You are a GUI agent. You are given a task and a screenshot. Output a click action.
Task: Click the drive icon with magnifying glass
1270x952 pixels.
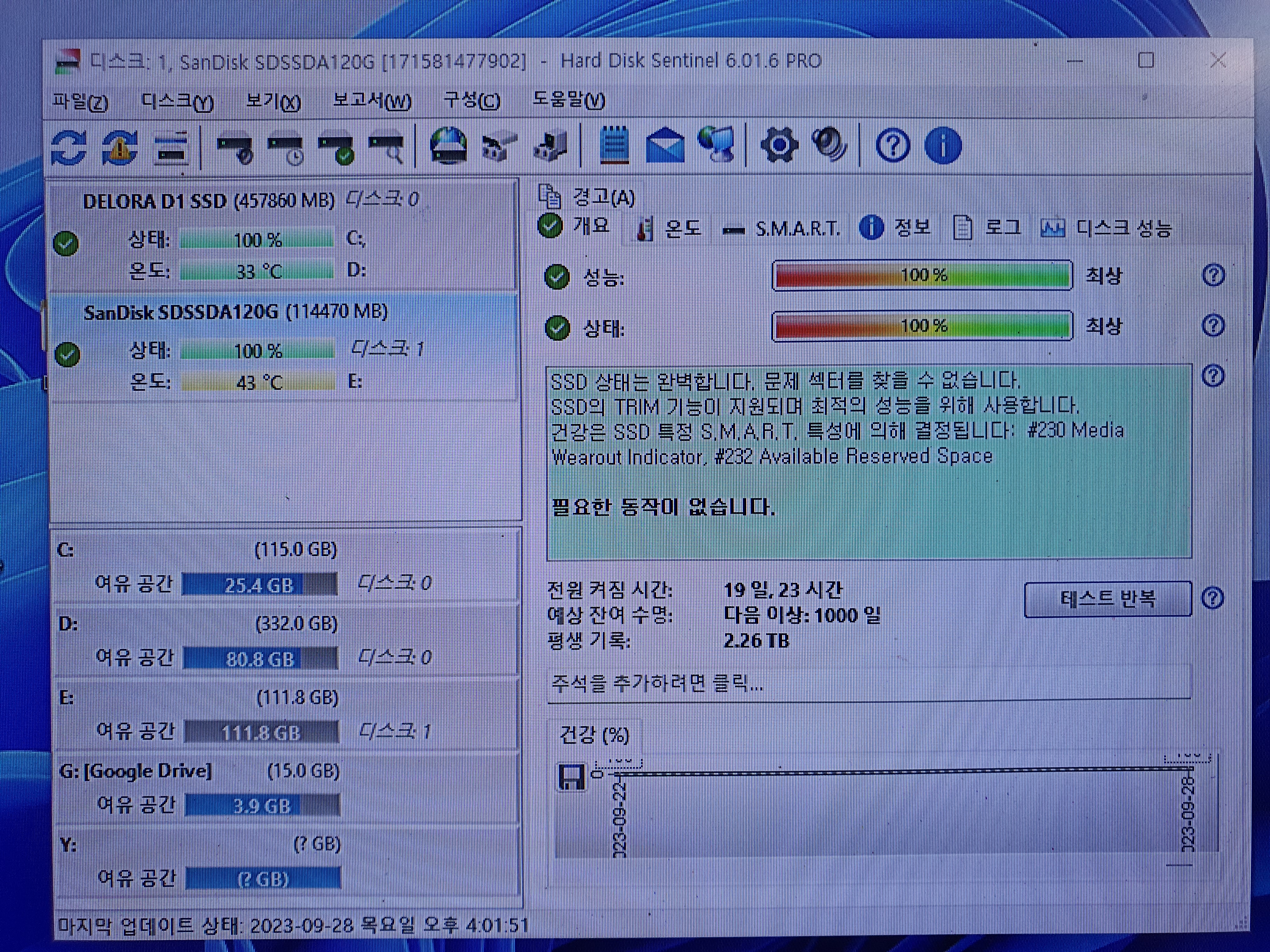pyautogui.click(x=387, y=149)
